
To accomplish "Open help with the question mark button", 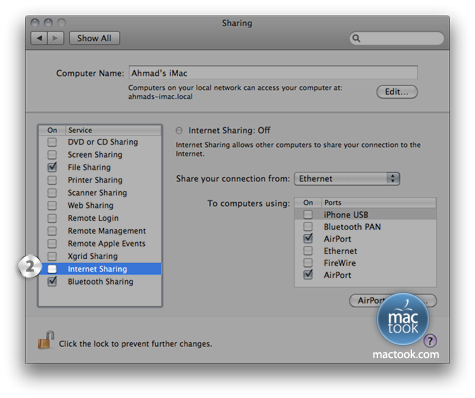I will tap(430, 341).
